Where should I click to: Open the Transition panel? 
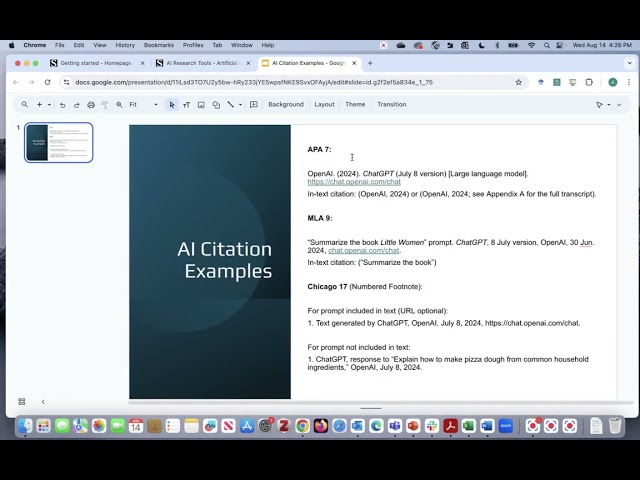click(x=391, y=104)
